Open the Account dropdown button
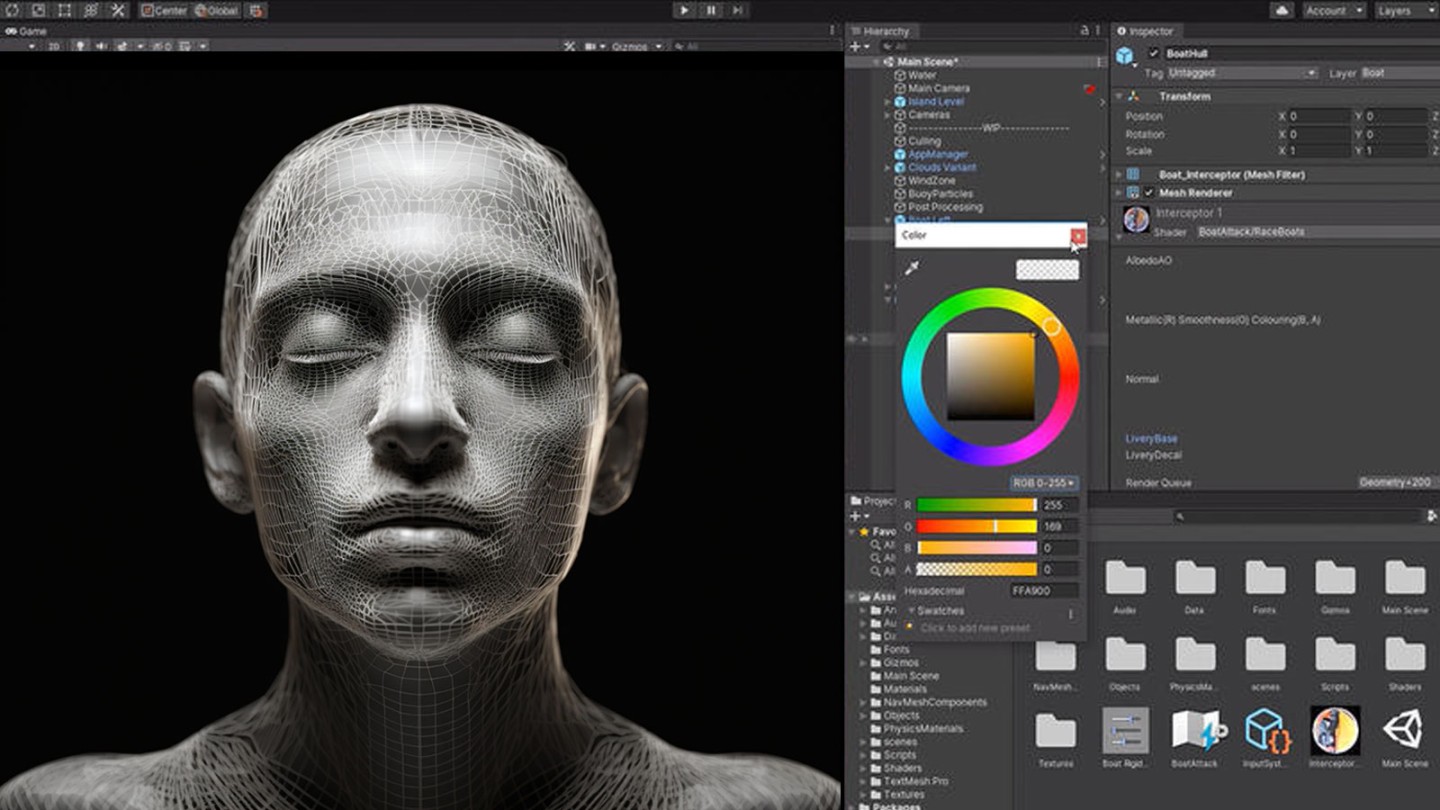 [x=1333, y=10]
